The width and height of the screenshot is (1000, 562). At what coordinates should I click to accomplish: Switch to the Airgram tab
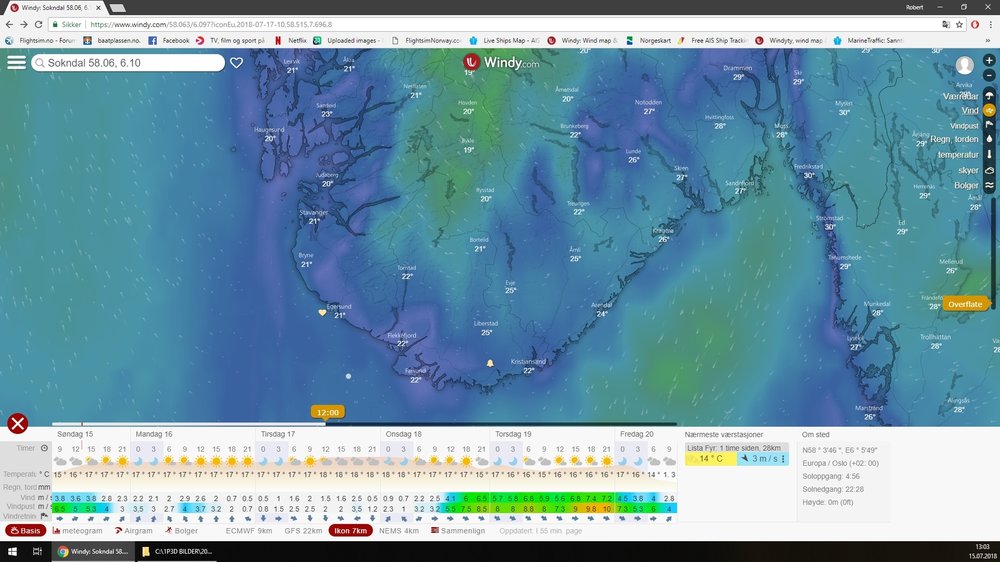[x=133, y=530]
